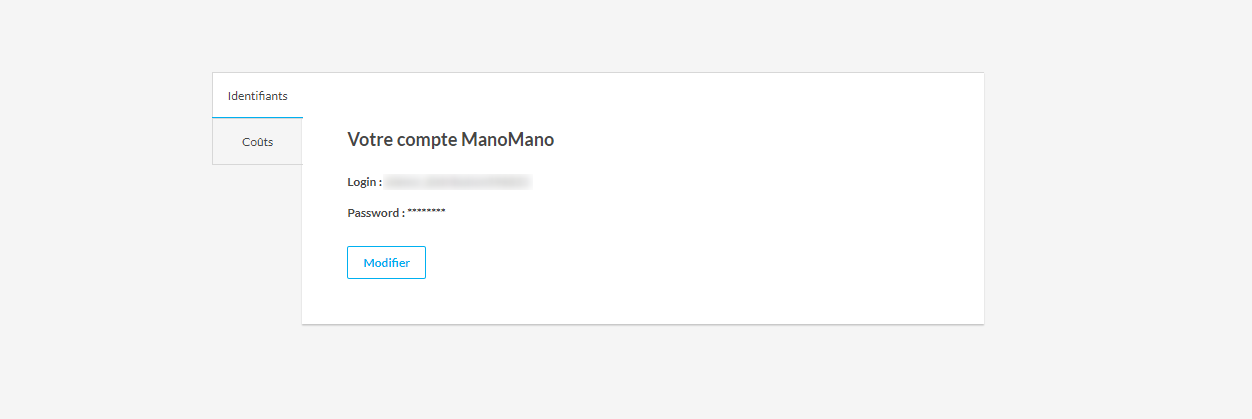The height and width of the screenshot is (419, 1252).
Task: Click the word "Login"
Action: 361,182
